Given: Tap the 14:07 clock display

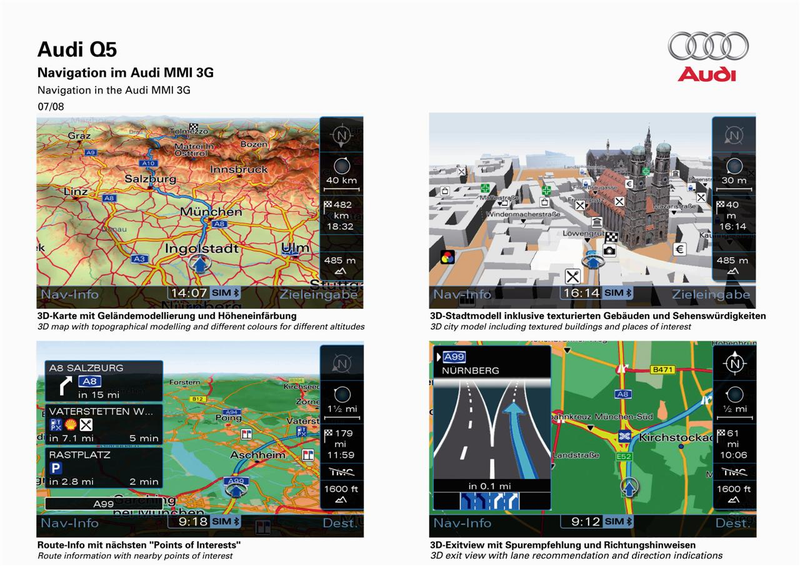Looking at the screenshot, I should (189, 293).
